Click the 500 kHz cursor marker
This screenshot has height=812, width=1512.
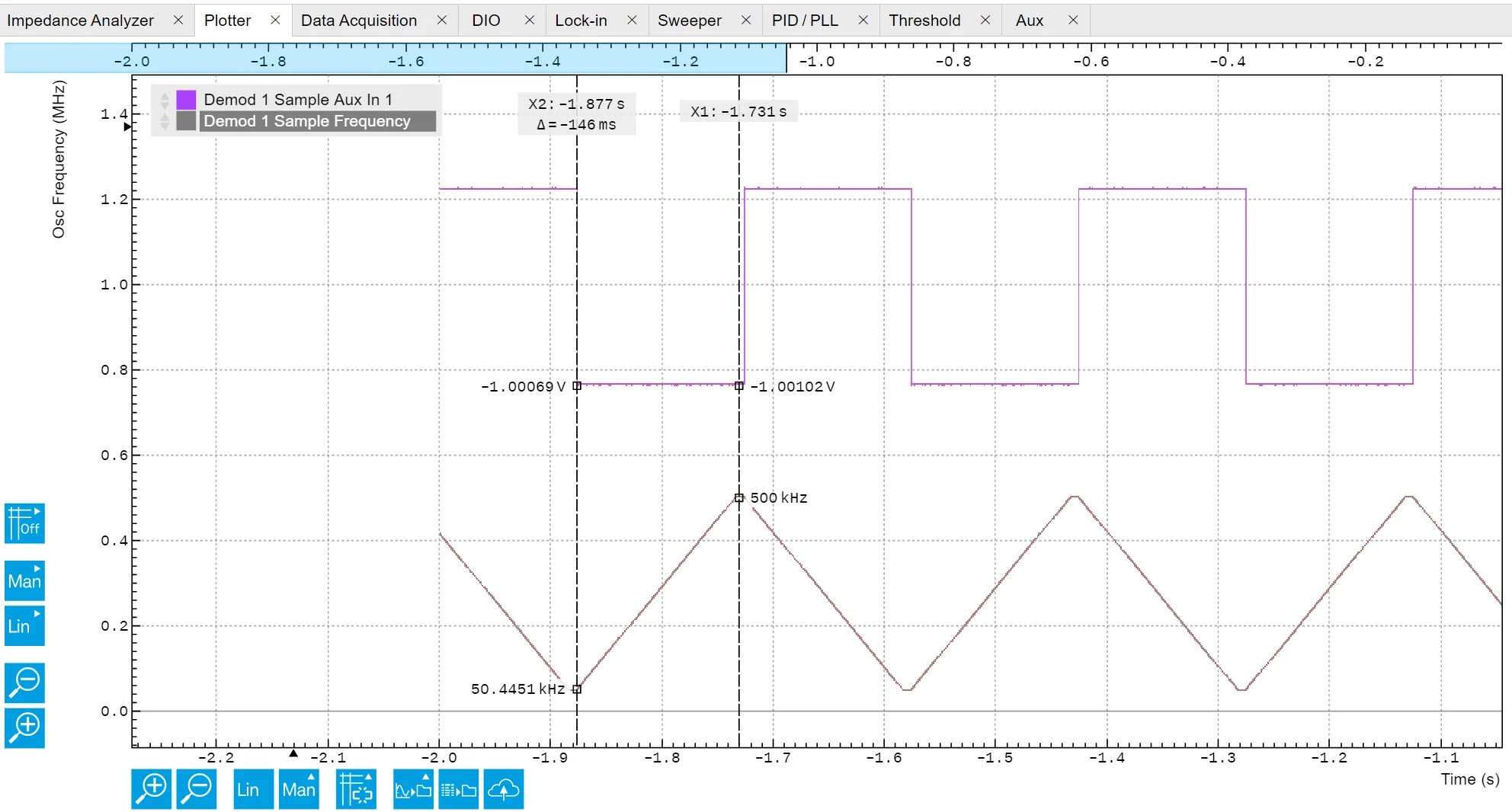coord(738,498)
